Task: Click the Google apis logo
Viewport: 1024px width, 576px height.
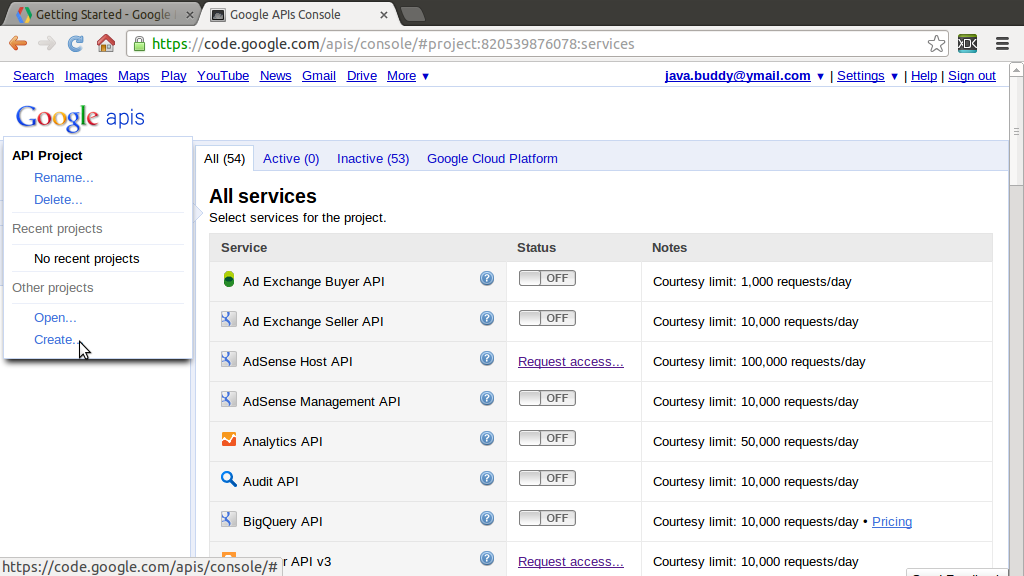Action: click(x=80, y=118)
